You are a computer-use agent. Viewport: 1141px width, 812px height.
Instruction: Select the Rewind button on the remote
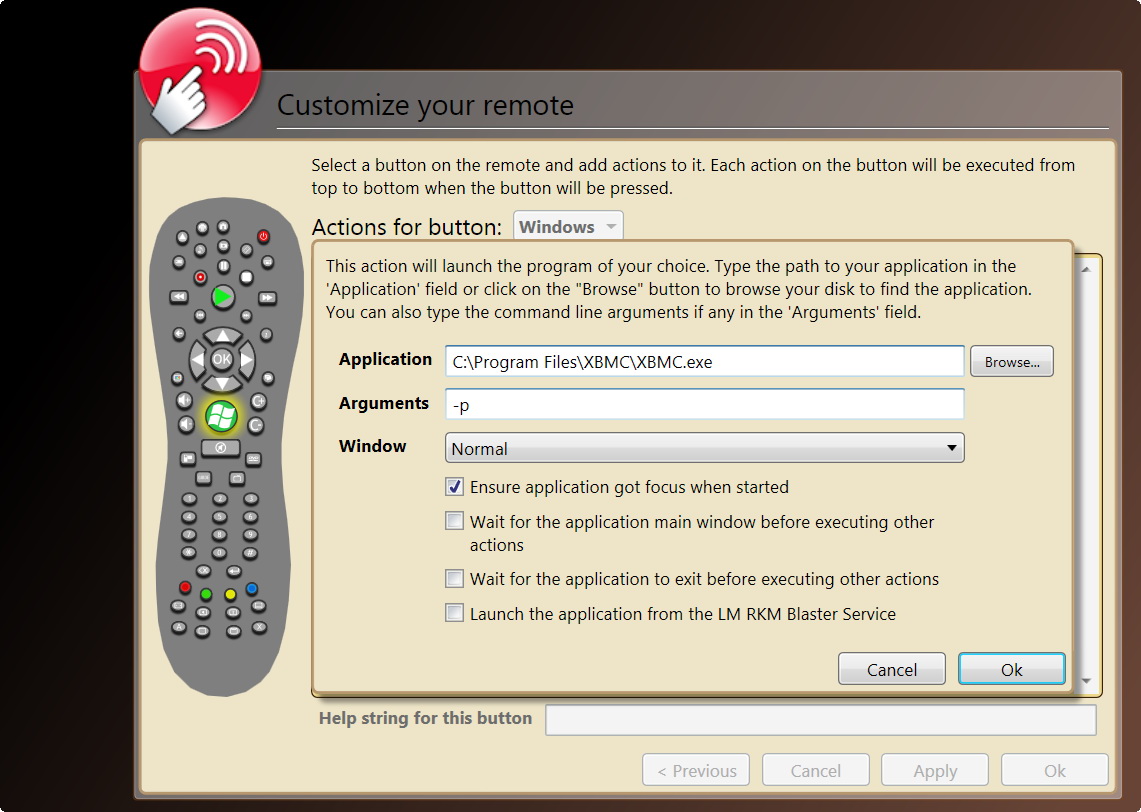click(x=178, y=297)
